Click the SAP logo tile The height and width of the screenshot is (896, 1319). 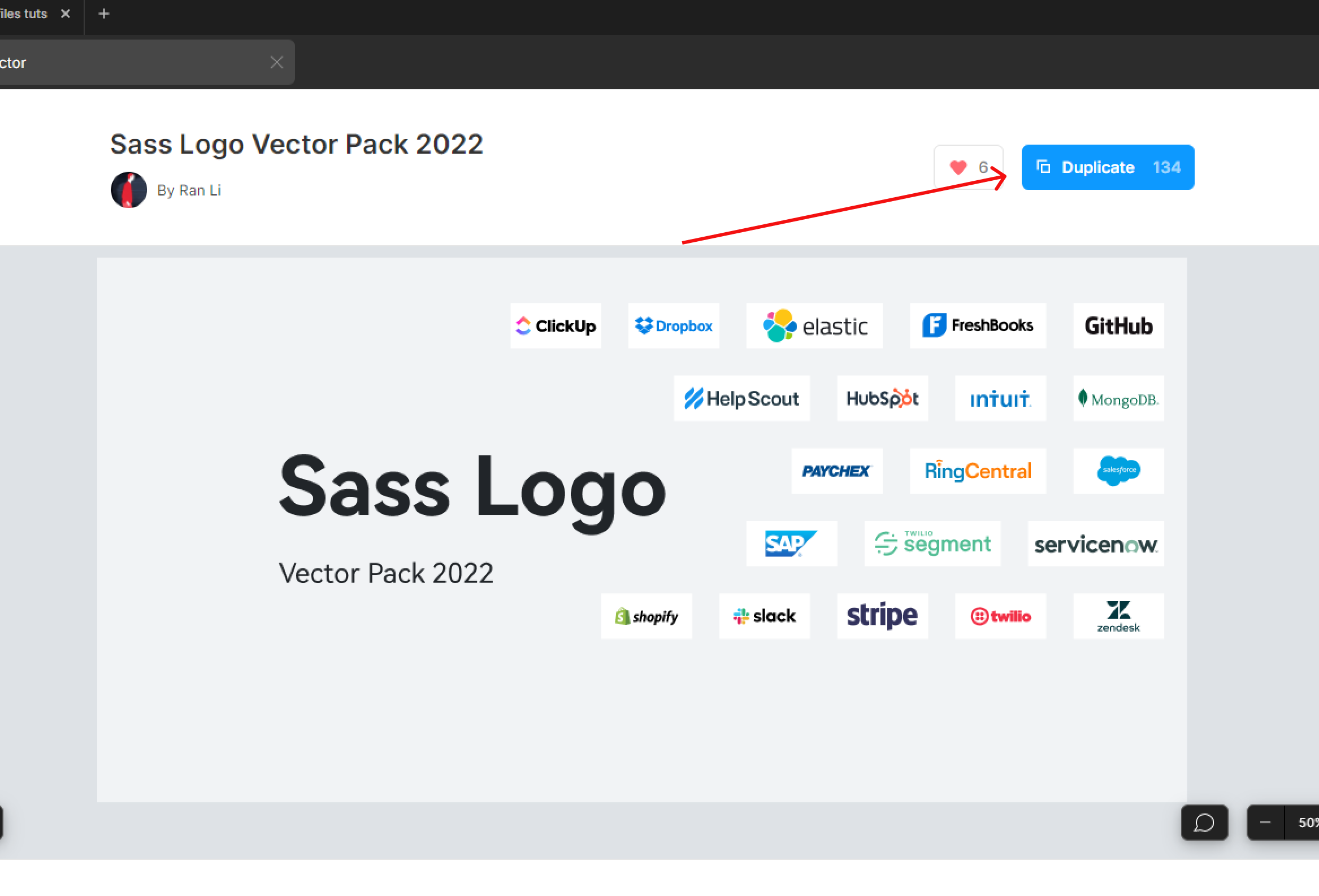(791, 543)
